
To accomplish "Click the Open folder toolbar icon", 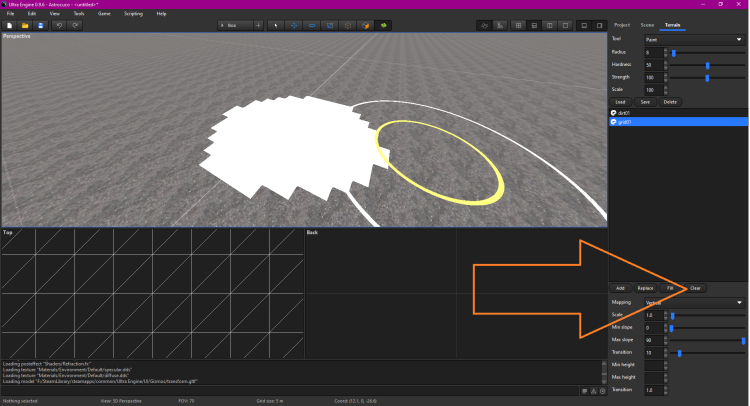I will (25, 24).
